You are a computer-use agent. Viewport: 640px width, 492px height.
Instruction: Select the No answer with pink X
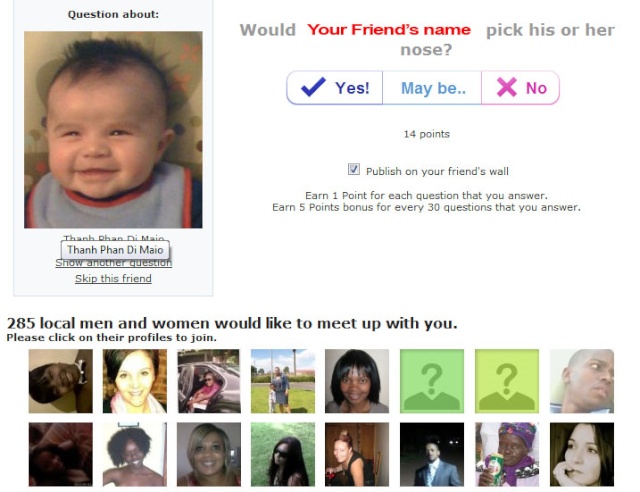520,88
